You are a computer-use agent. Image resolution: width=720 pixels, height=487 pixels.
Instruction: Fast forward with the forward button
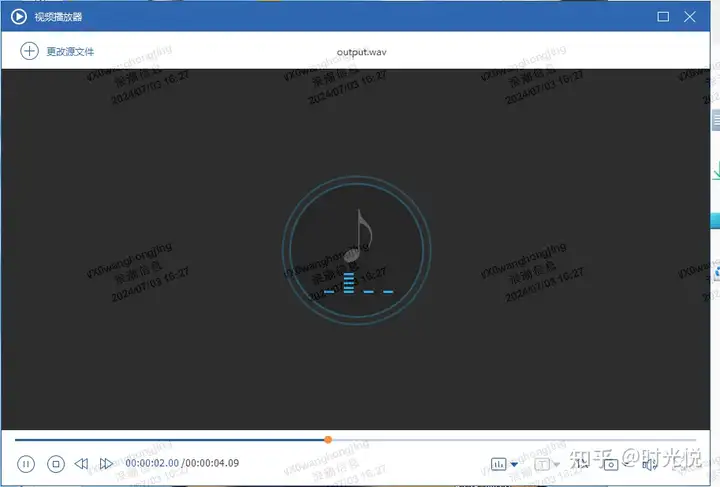pos(106,464)
